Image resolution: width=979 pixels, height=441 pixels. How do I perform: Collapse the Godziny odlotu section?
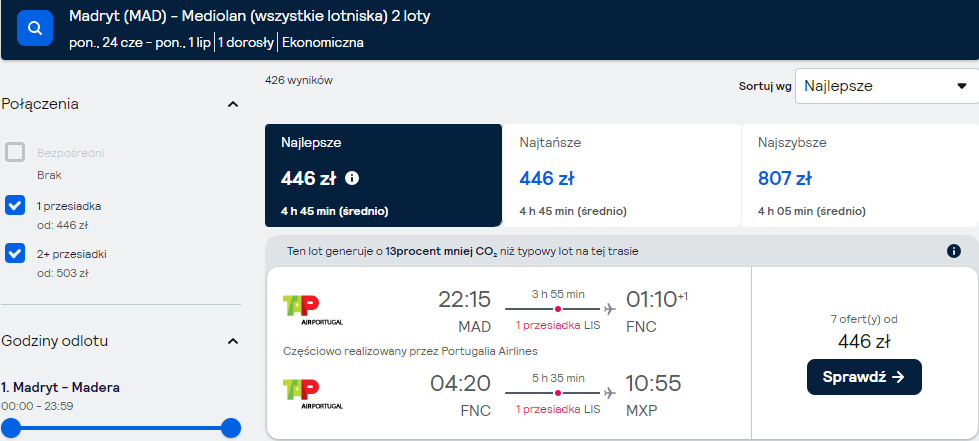tap(233, 342)
